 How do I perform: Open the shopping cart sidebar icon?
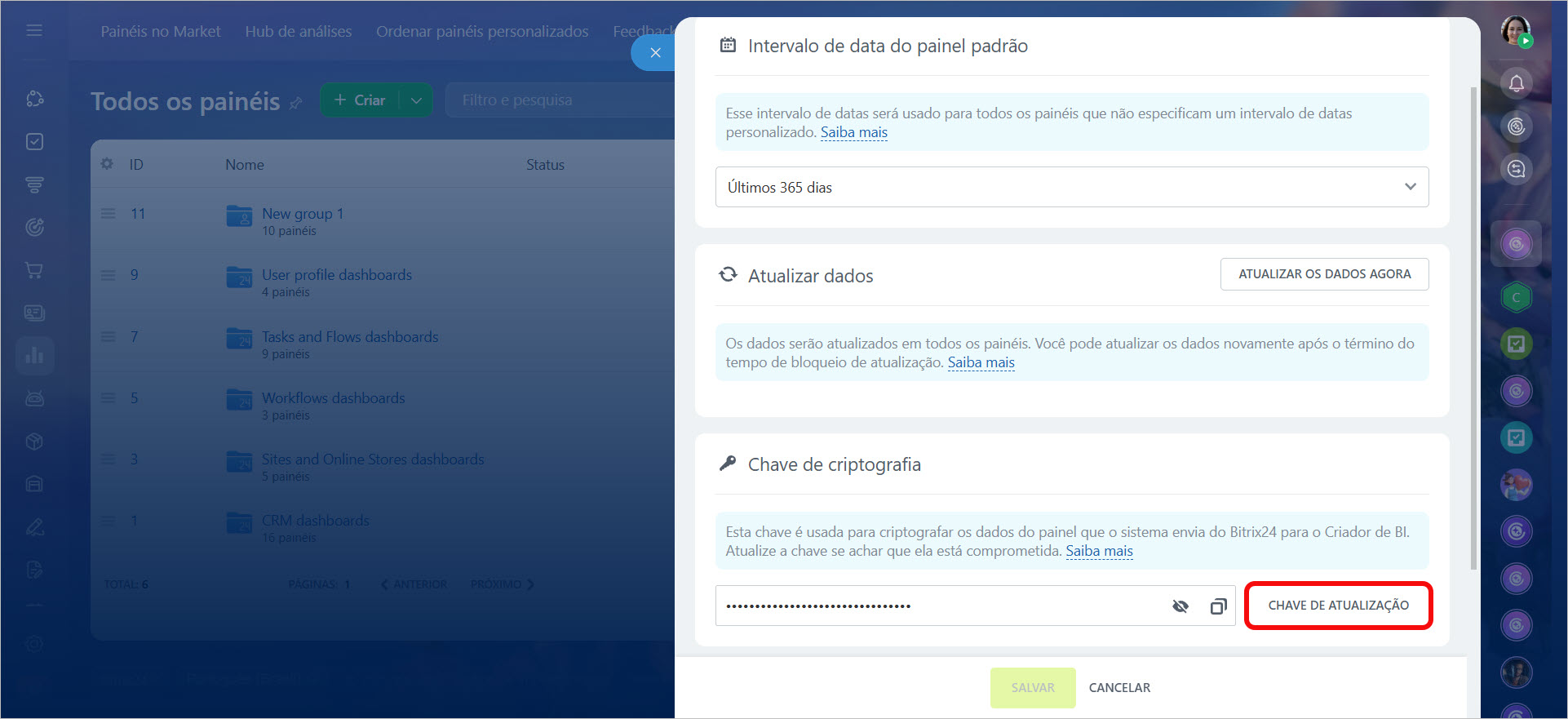[x=34, y=270]
